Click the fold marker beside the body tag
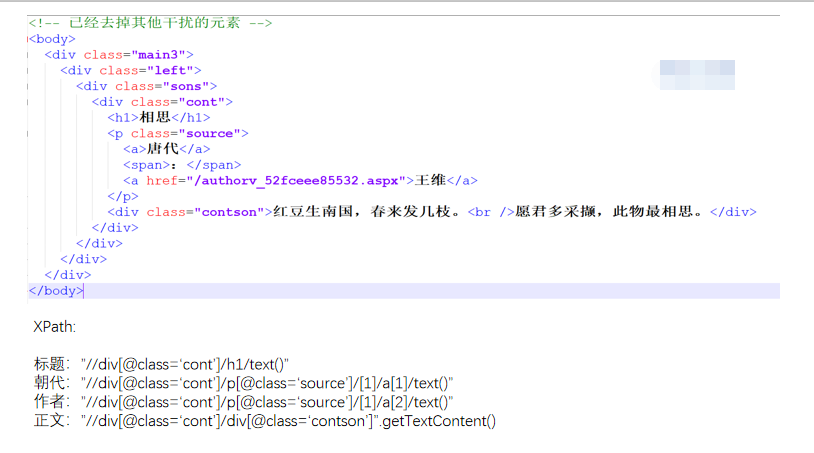 click(28, 39)
